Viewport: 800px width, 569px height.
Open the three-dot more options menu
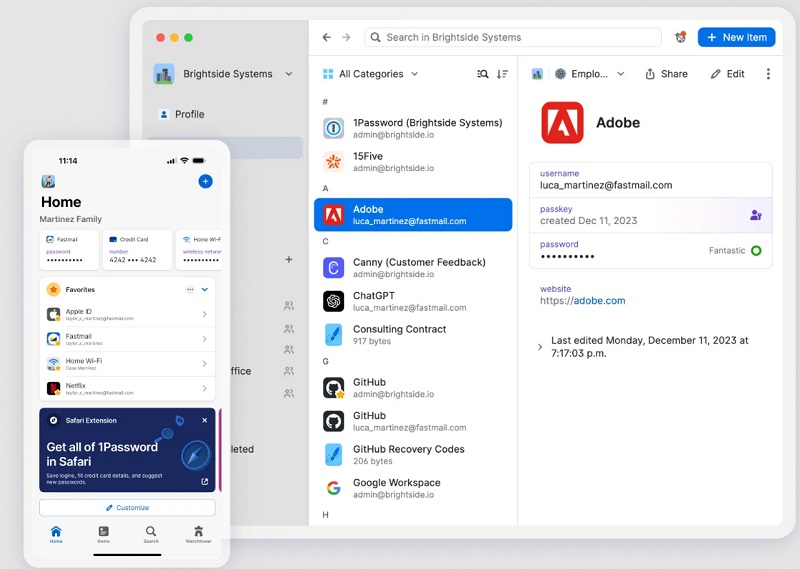(x=768, y=74)
